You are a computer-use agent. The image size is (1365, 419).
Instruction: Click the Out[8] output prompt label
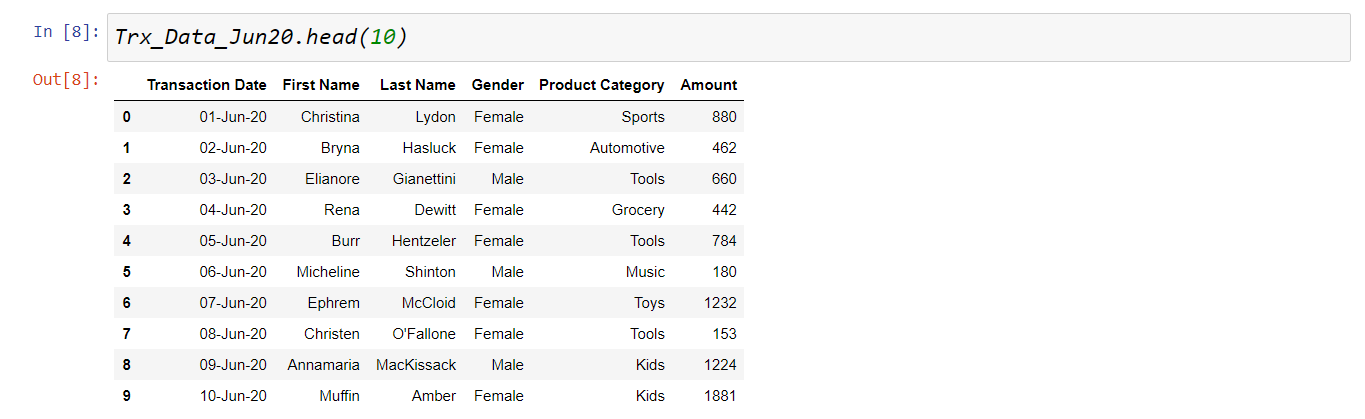[66, 80]
